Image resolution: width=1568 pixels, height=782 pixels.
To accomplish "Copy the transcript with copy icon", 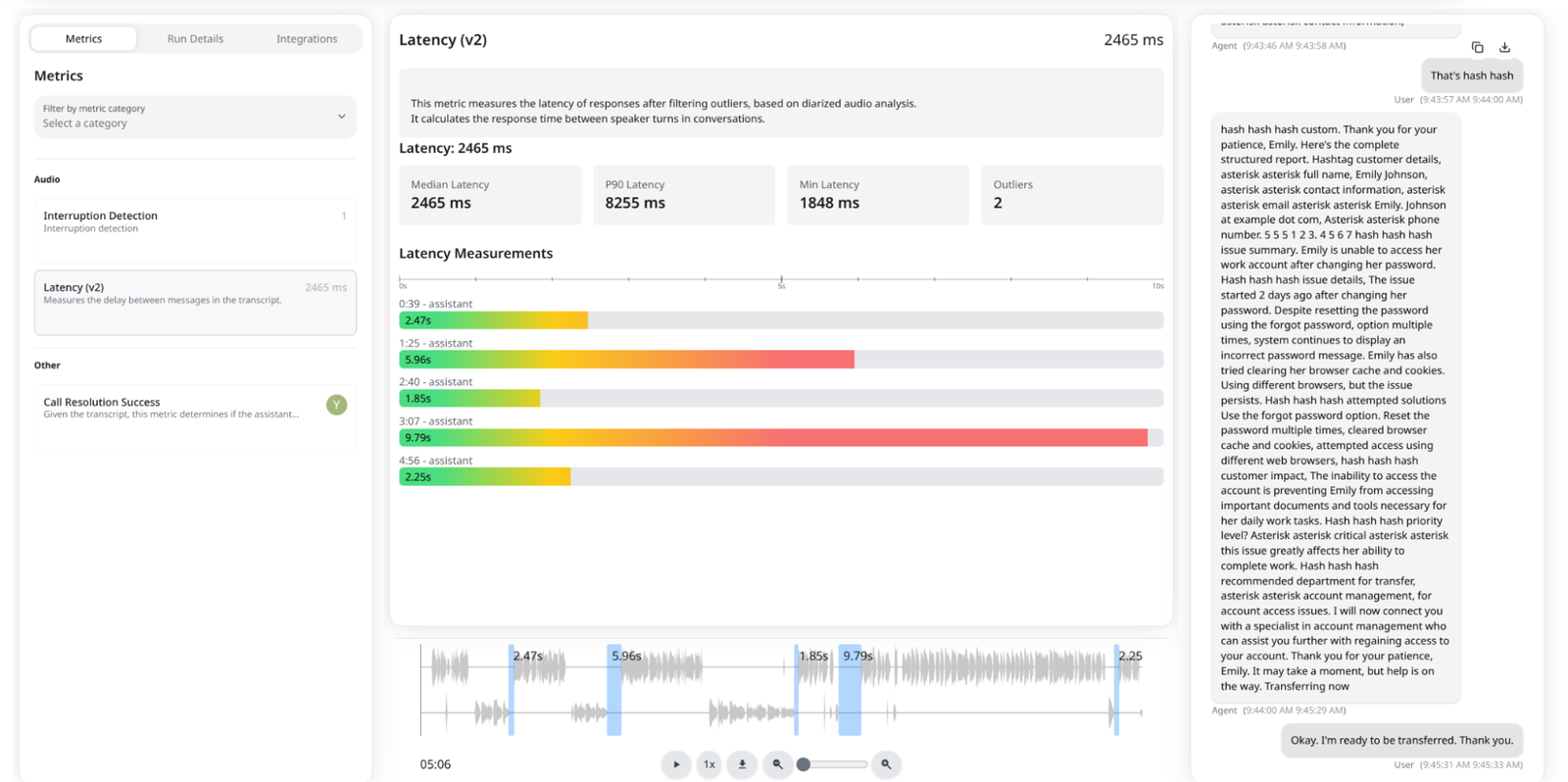I will 1477,47.
